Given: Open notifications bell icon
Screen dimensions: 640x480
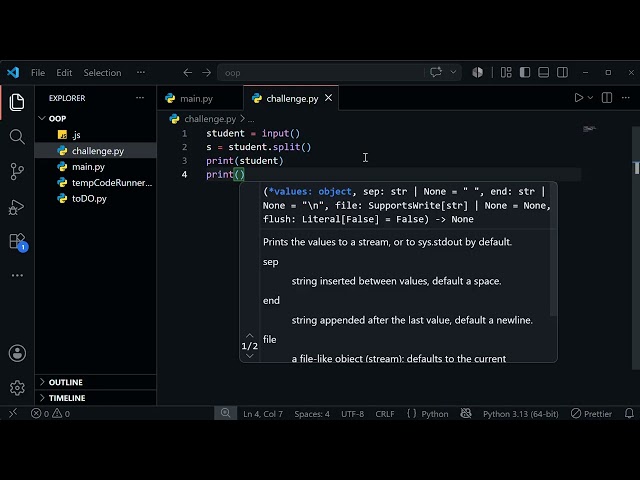Looking at the screenshot, I should (629, 413).
